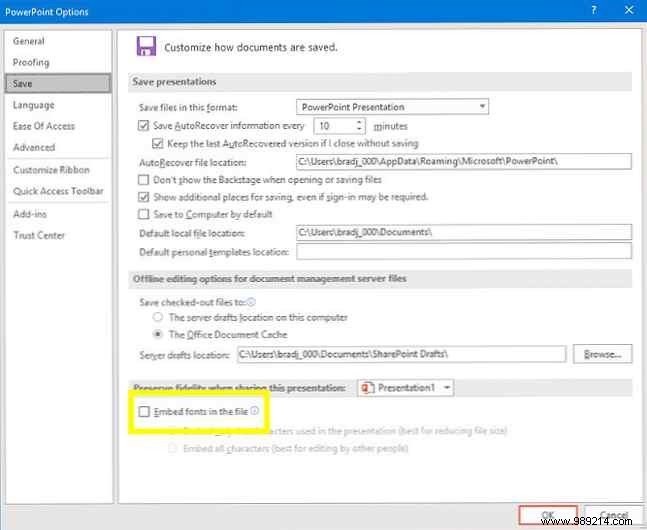Decrease AutoRecover minutes with down arrow
Viewport: 647px width, 530px height.
click(x=359, y=129)
